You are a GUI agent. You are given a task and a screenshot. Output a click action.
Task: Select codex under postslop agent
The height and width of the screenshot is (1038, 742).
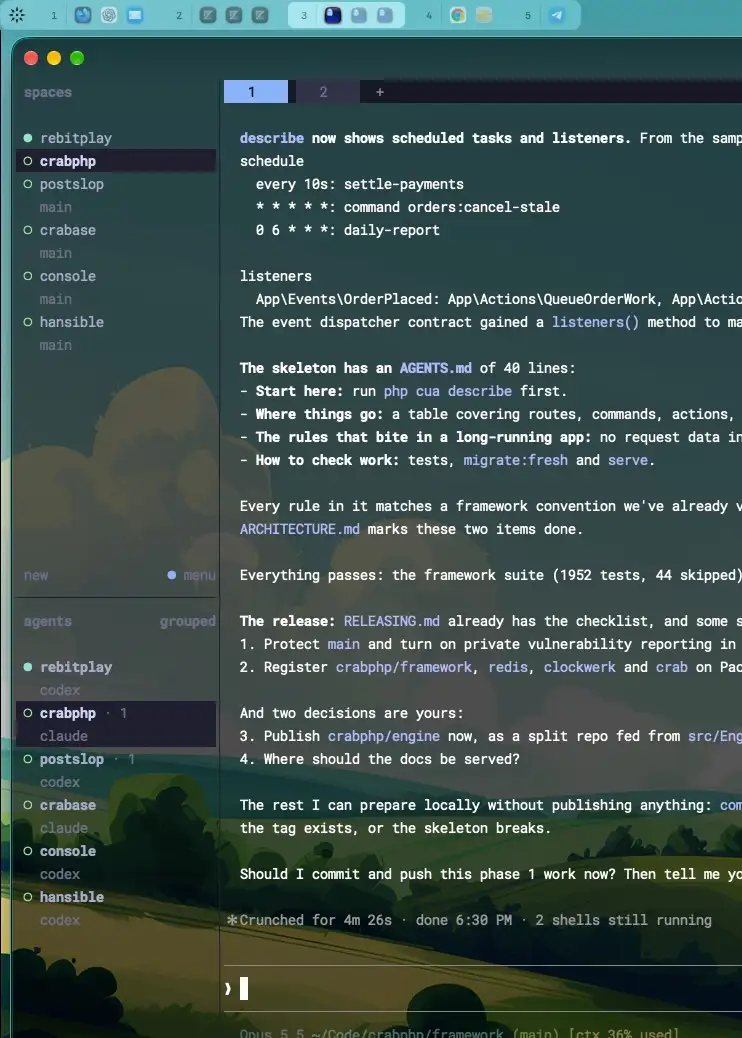pos(60,782)
